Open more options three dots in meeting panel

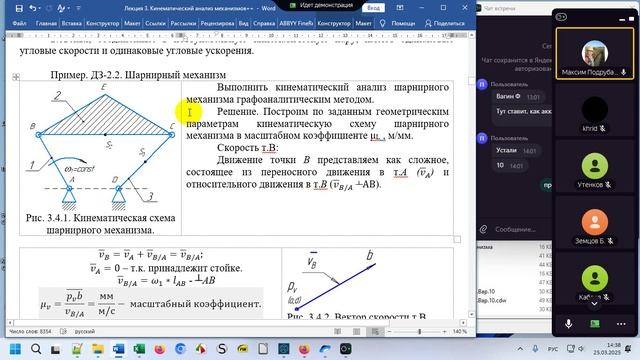621,324
